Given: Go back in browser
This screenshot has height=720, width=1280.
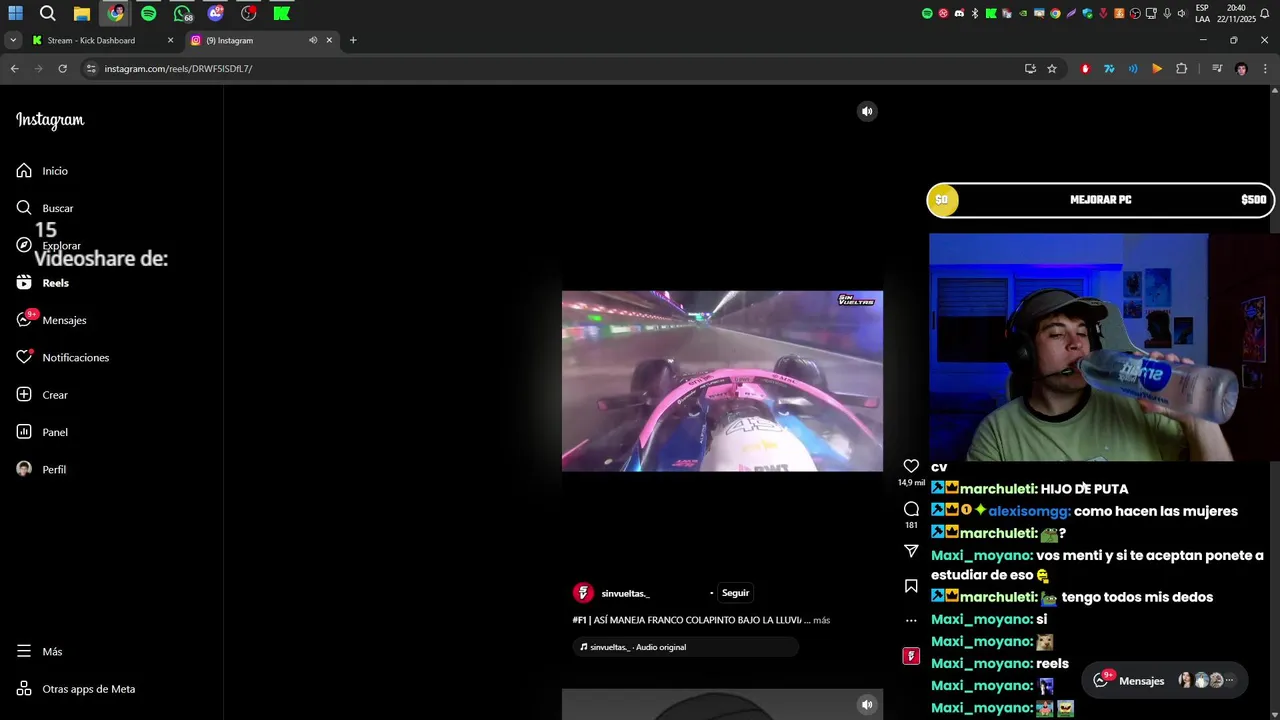Looking at the screenshot, I should pyautogui.click(x=14, y=69).
